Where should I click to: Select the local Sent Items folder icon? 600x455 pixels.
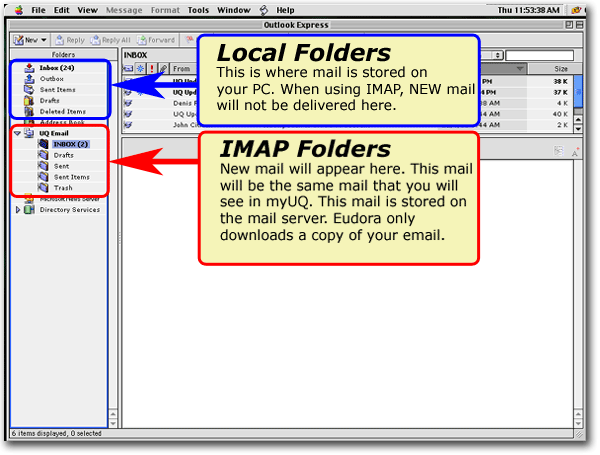pyautogui.click(x=28, y=90)
